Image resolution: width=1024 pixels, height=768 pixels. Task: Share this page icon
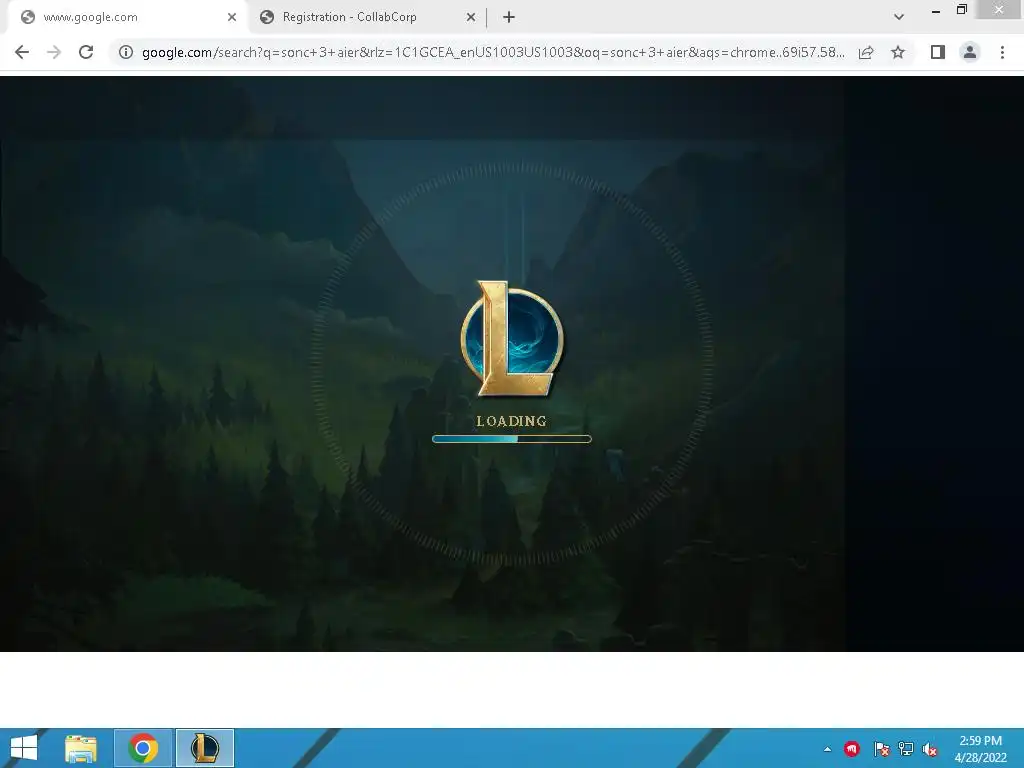pos(866,52)
